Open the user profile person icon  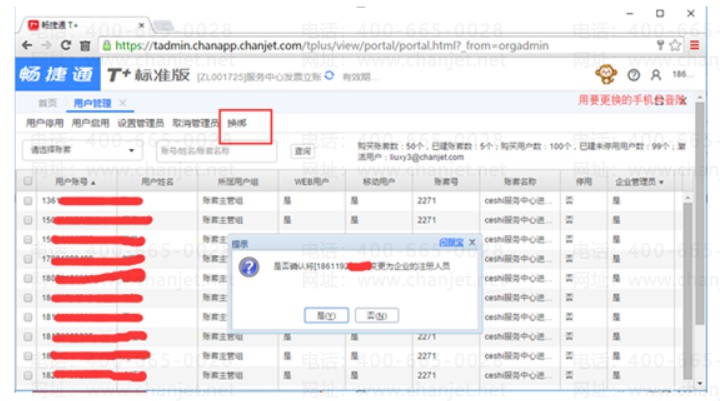coord(656,75)
